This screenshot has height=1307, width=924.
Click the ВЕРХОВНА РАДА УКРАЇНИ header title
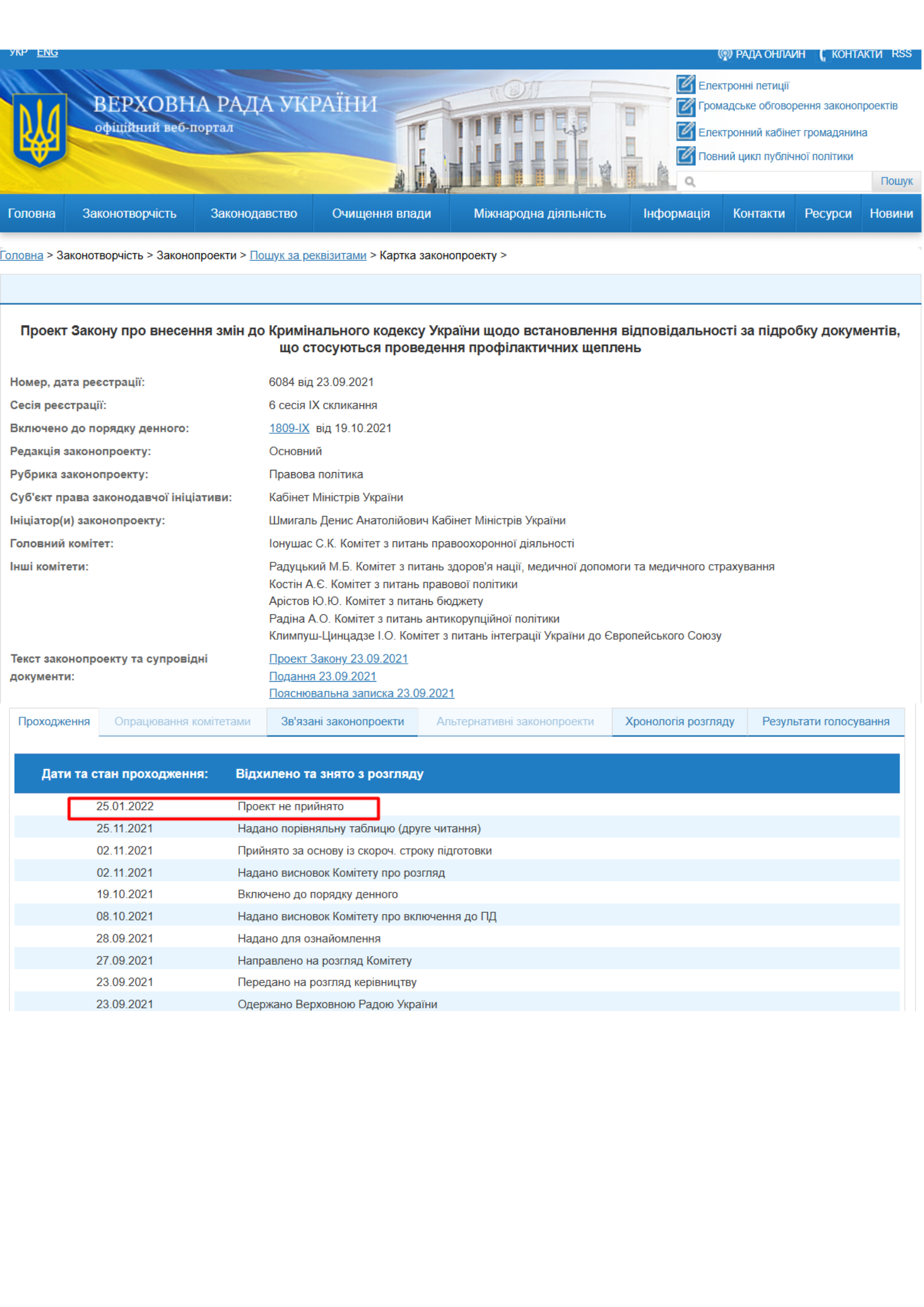tap(235, 104)
